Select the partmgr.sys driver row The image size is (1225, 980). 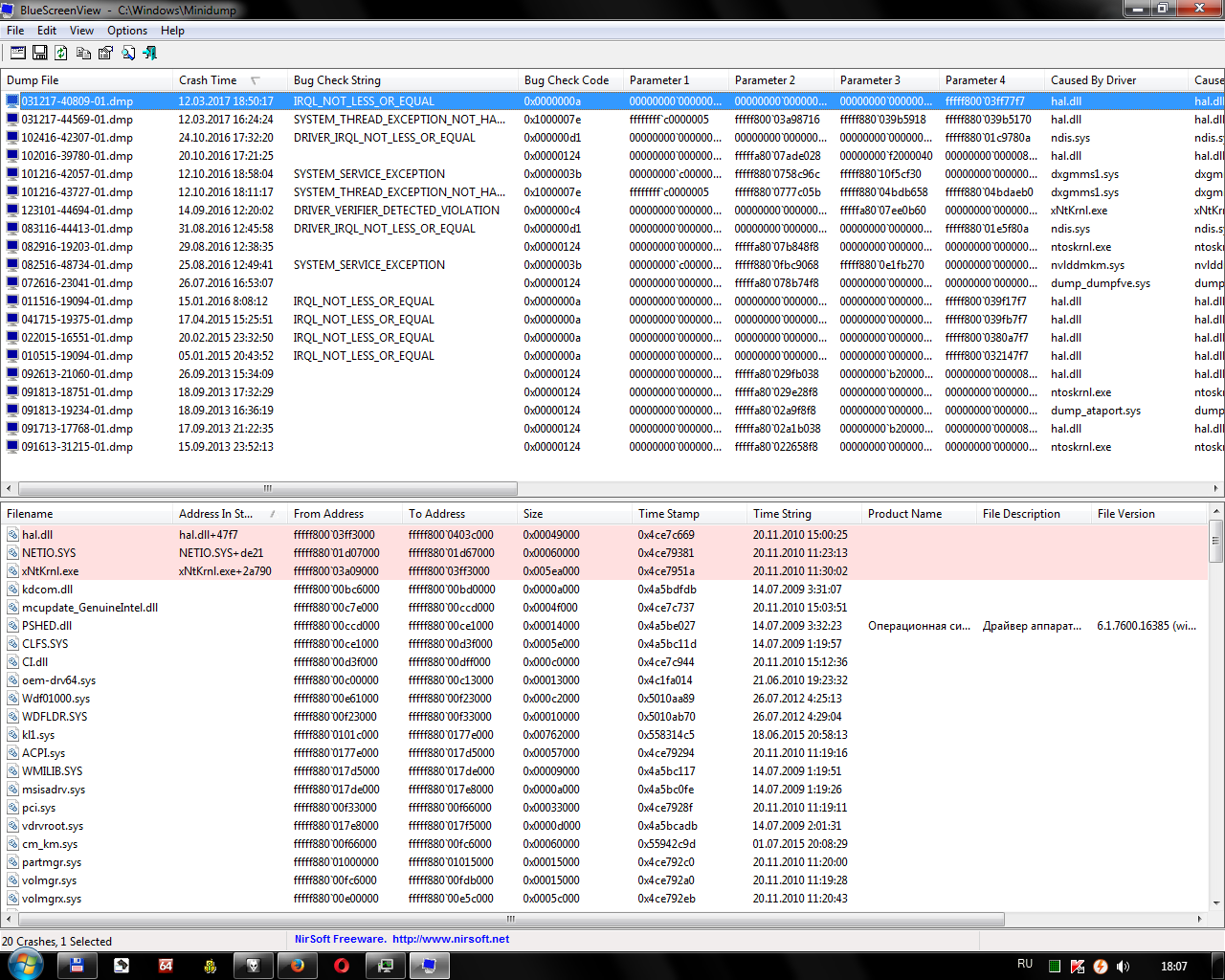tap(604, 861)
